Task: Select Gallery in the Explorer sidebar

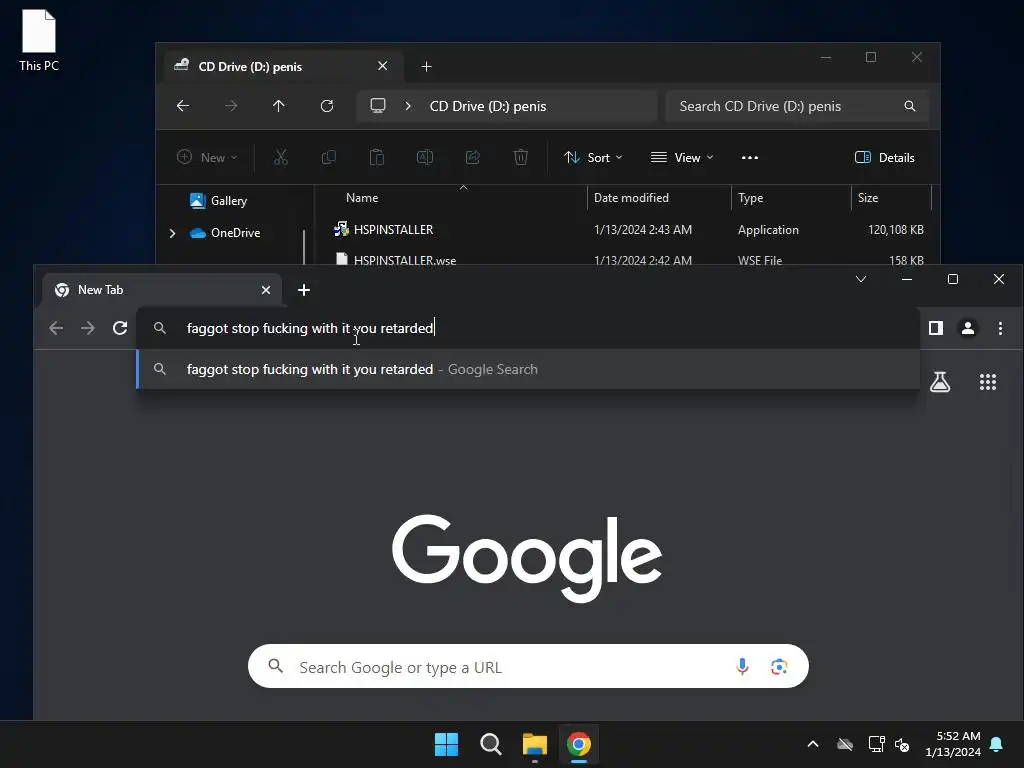Action: click(x=218, y=200)
